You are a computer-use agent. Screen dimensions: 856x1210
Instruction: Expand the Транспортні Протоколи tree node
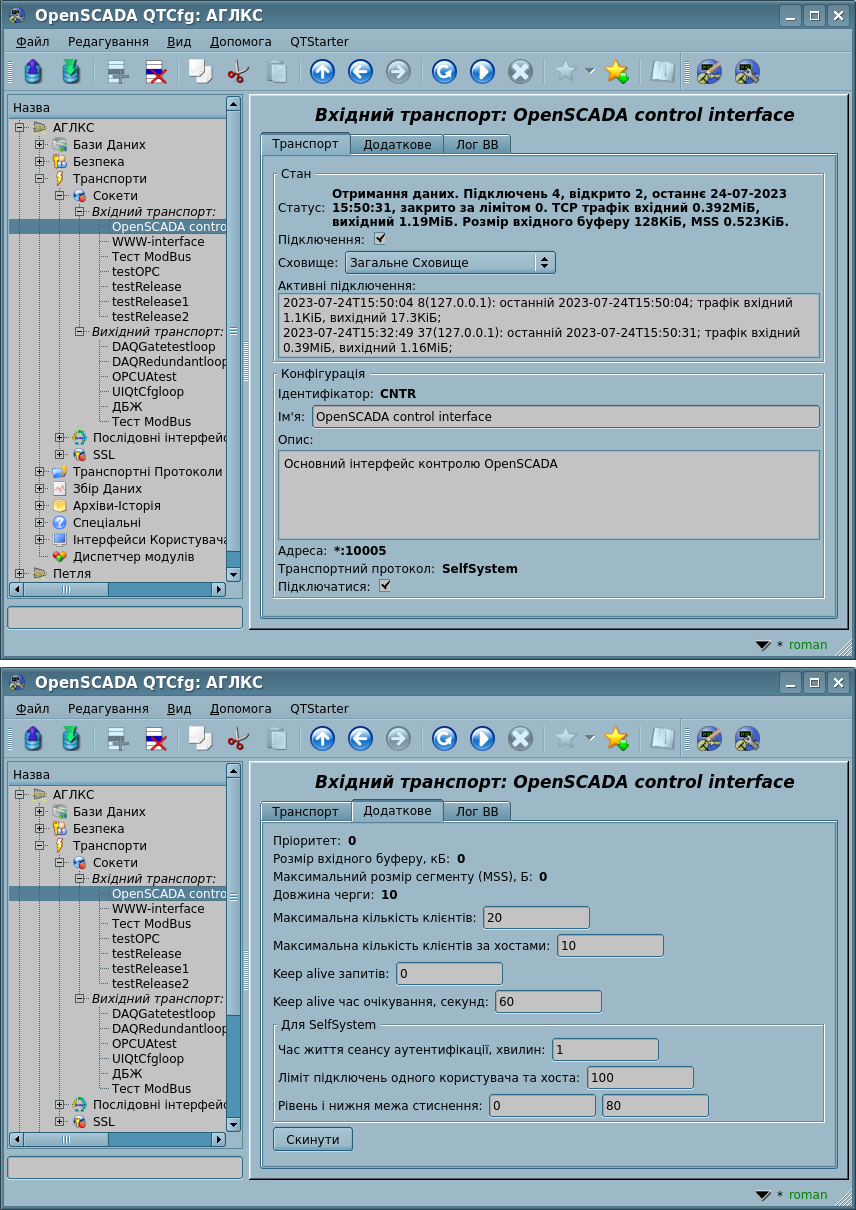click(40, 471)
